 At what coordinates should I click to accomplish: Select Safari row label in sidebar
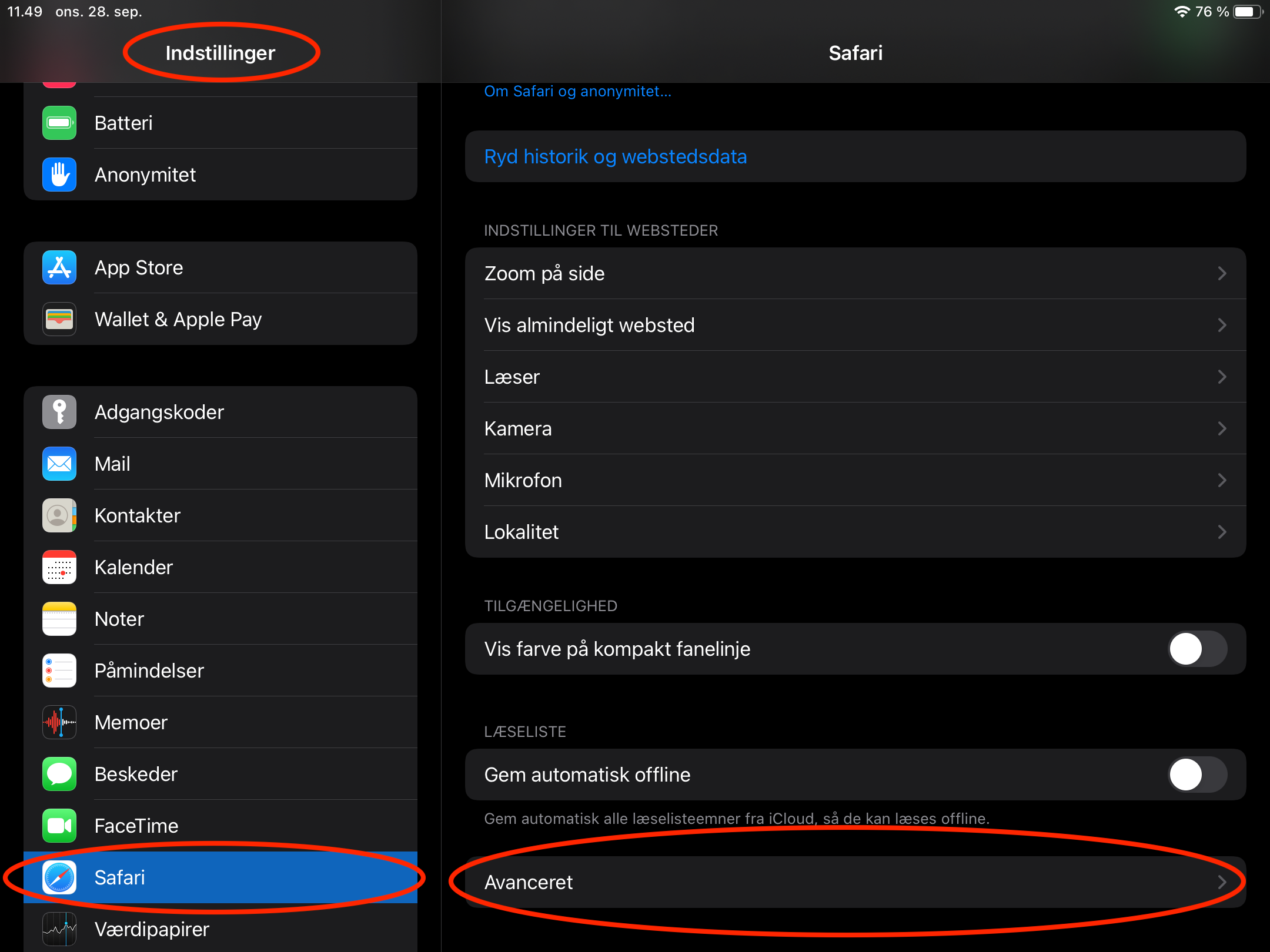tap(120, 877)
